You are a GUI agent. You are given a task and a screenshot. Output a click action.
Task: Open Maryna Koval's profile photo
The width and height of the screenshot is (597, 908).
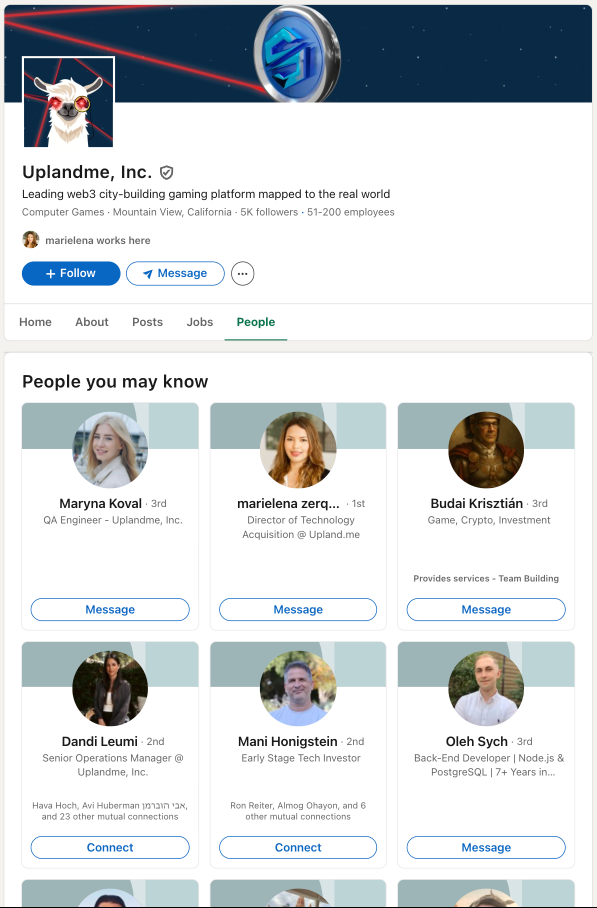[x=110, y=450]
